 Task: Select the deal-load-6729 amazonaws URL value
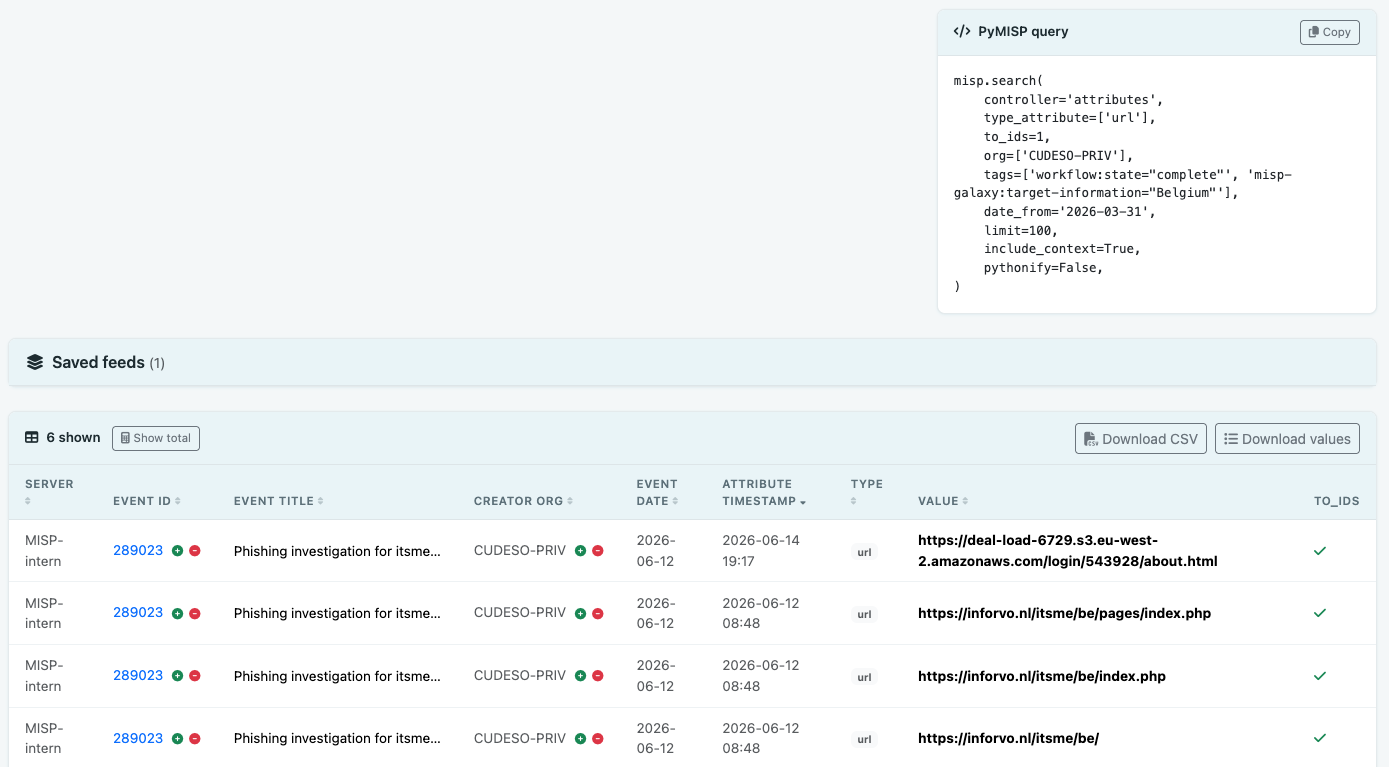pos(1068,550)
